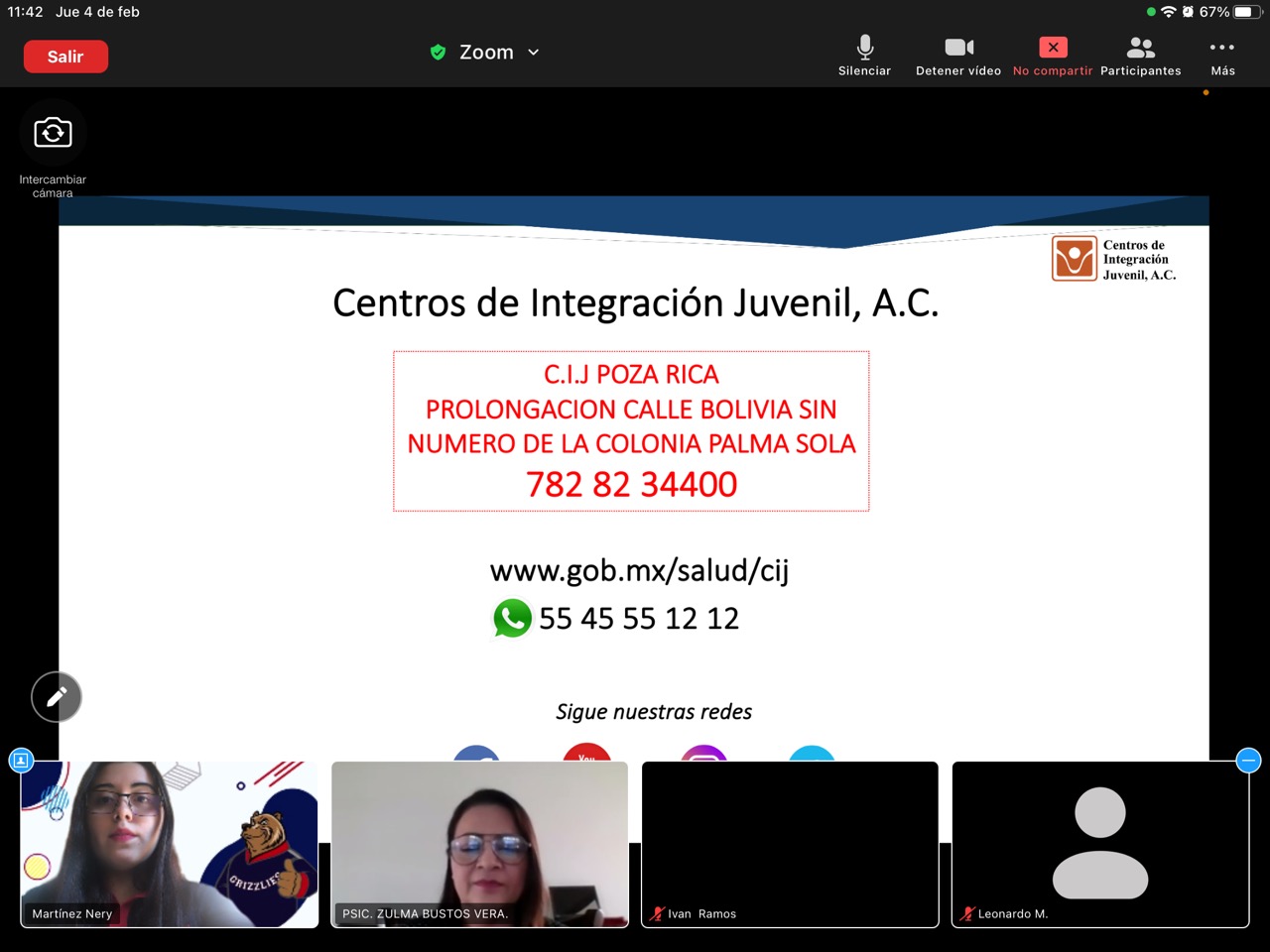Screen dimensions: 1270x952
Task: Stop camera with Detener vídeo
Action: [x=958, y=56]
